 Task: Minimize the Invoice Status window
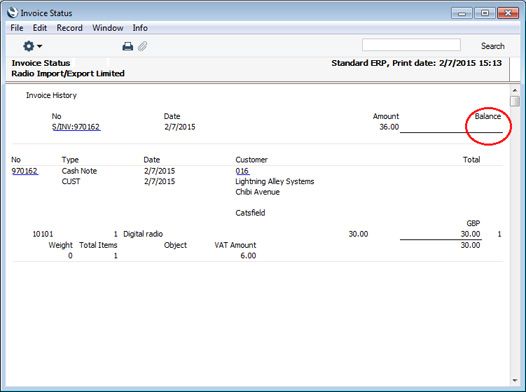coord(462,13)
